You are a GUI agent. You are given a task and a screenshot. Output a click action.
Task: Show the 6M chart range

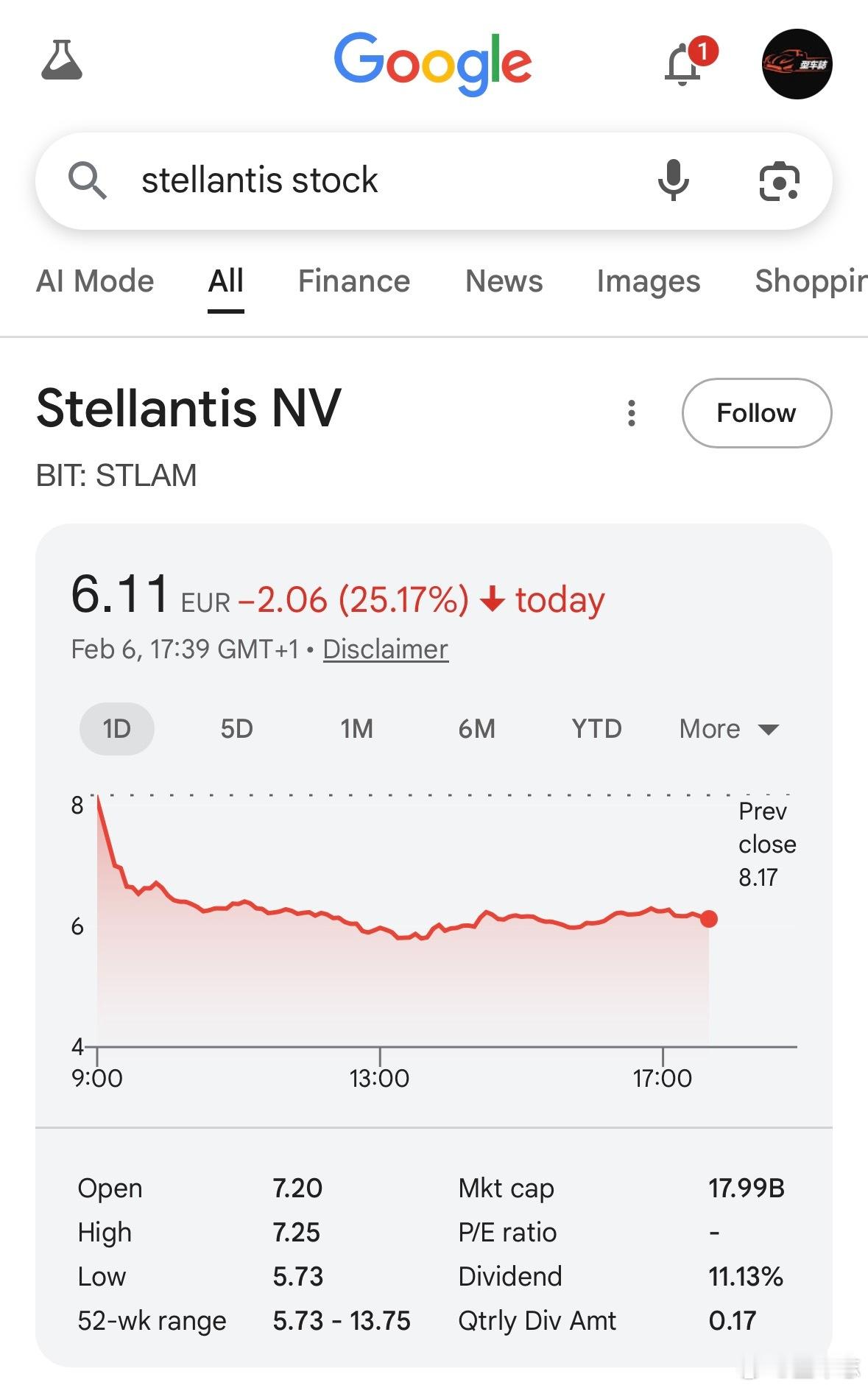[476, 729]
